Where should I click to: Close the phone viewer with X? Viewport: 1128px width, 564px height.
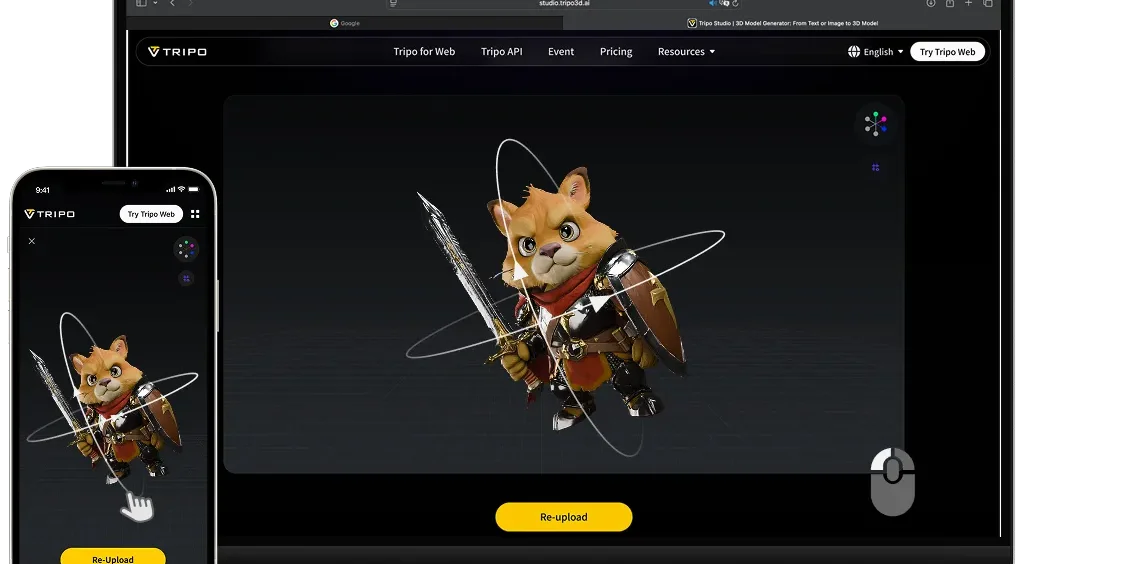coord(32,241)
